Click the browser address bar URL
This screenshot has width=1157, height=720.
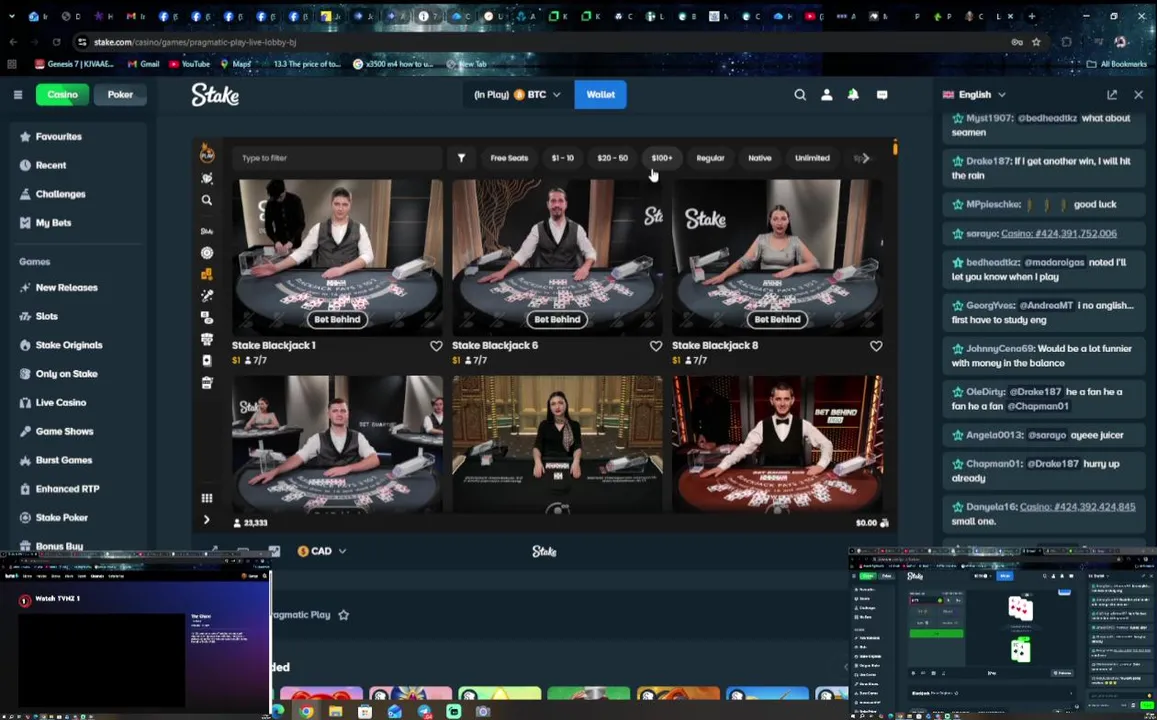[195, 42]
